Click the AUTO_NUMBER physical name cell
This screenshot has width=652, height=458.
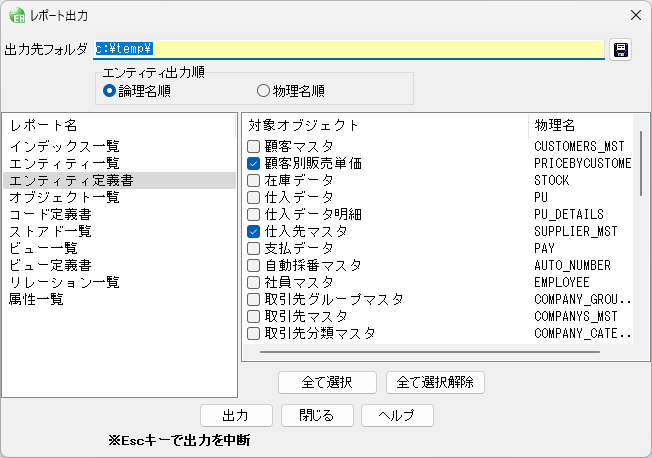(572, 265)
